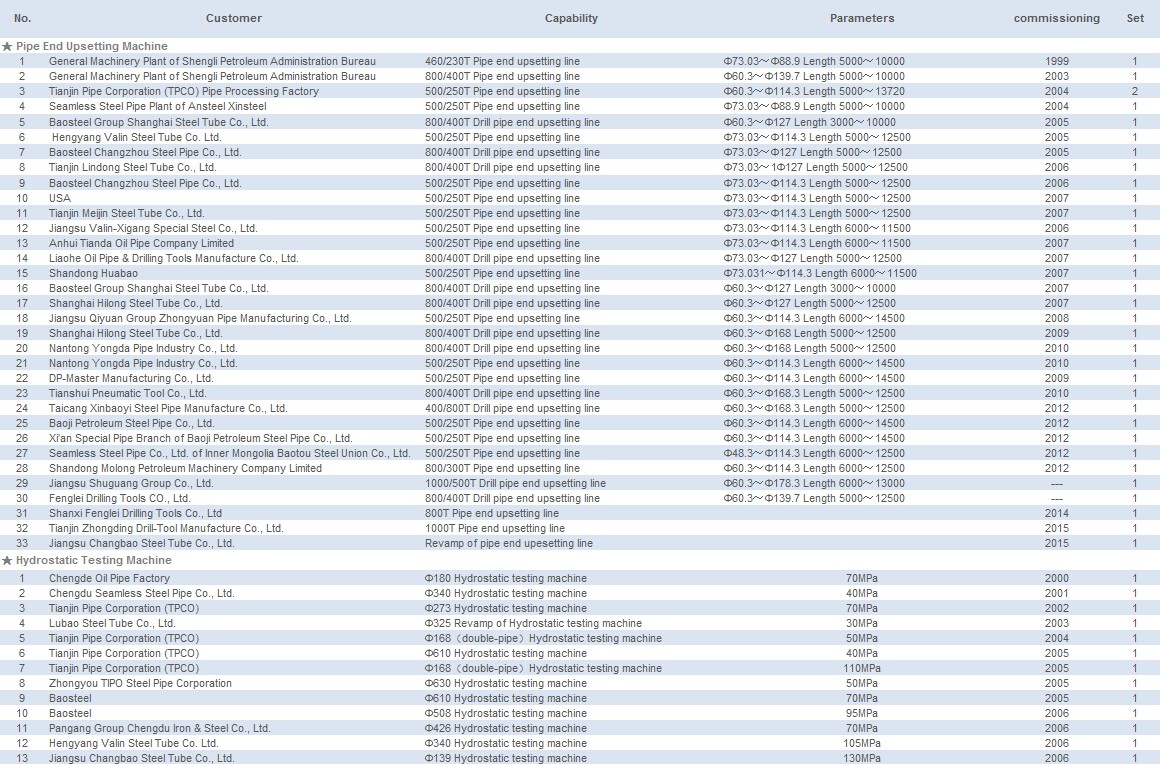Select the "130MPa" parameter value

point(862,758)
